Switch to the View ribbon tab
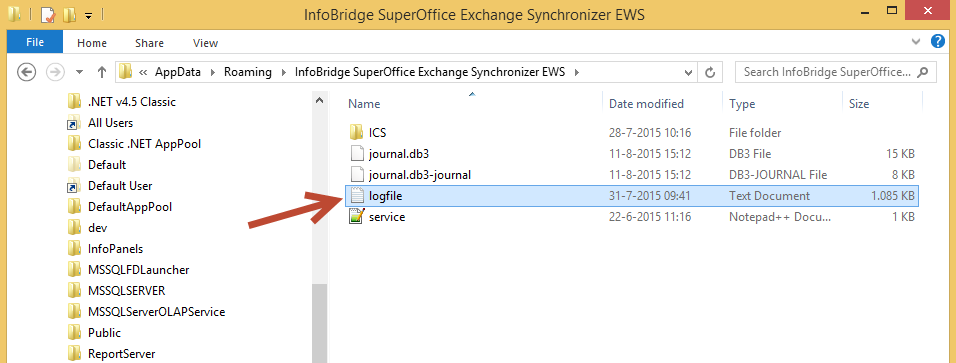Screen dimensions: 956x363 205,43
